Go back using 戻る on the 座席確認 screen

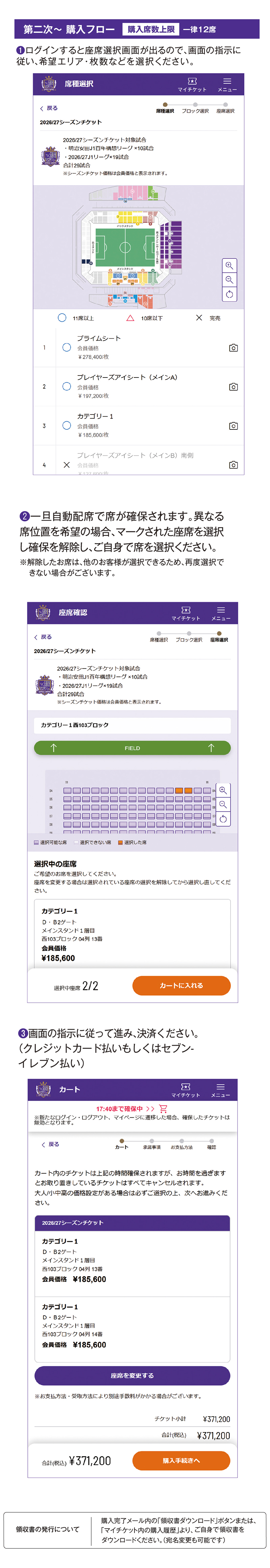pos(43,637)
